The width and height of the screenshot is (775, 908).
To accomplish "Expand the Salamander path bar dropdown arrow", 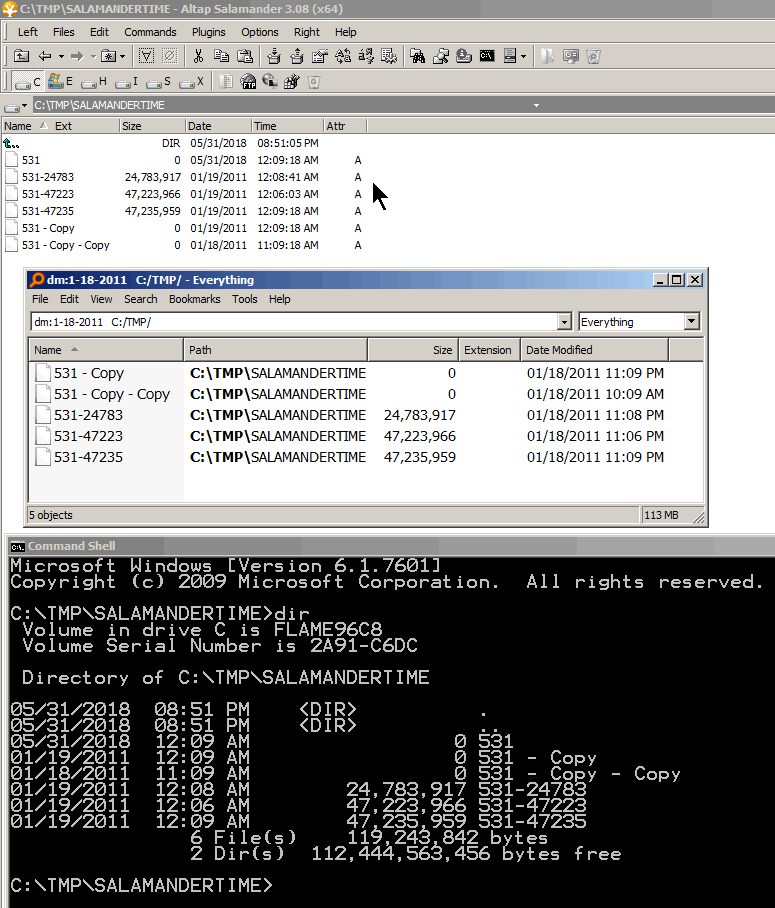I will pos(537,105).
